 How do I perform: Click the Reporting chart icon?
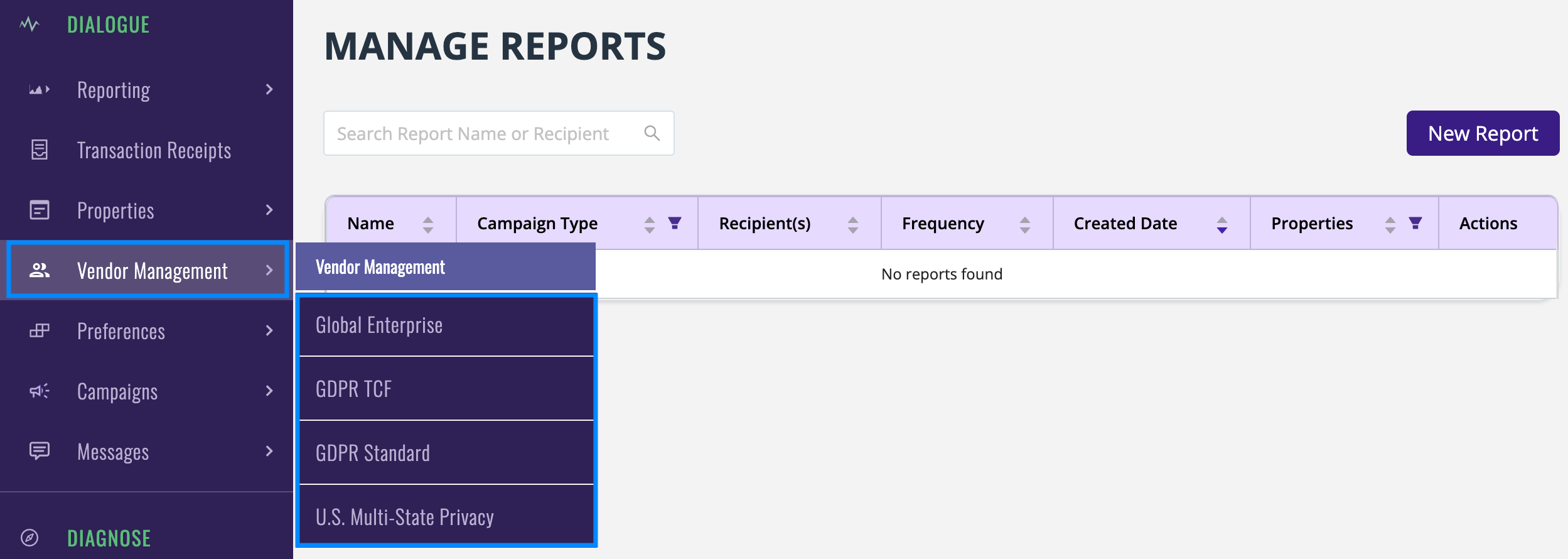coord(40,90)
